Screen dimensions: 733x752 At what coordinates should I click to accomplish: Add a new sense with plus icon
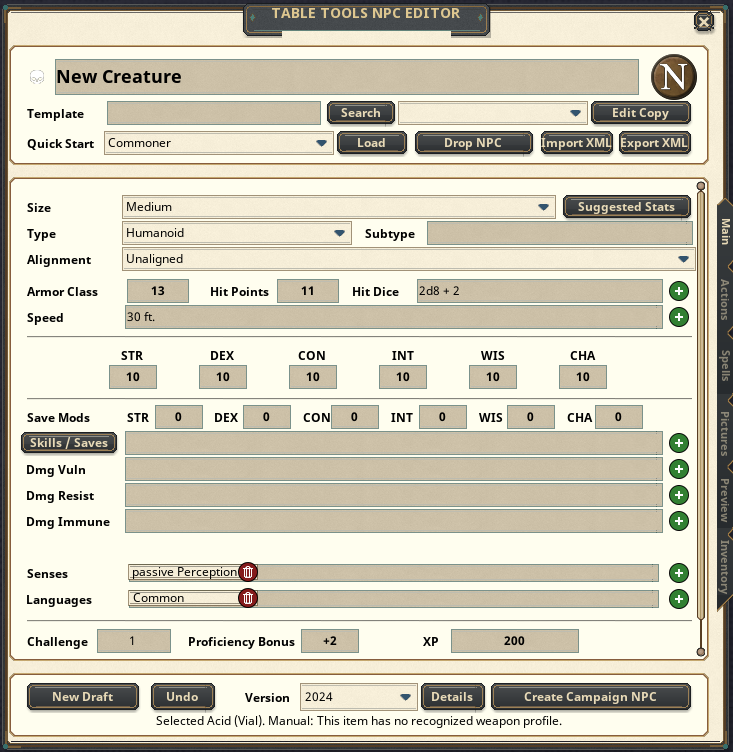pos(678,573)
